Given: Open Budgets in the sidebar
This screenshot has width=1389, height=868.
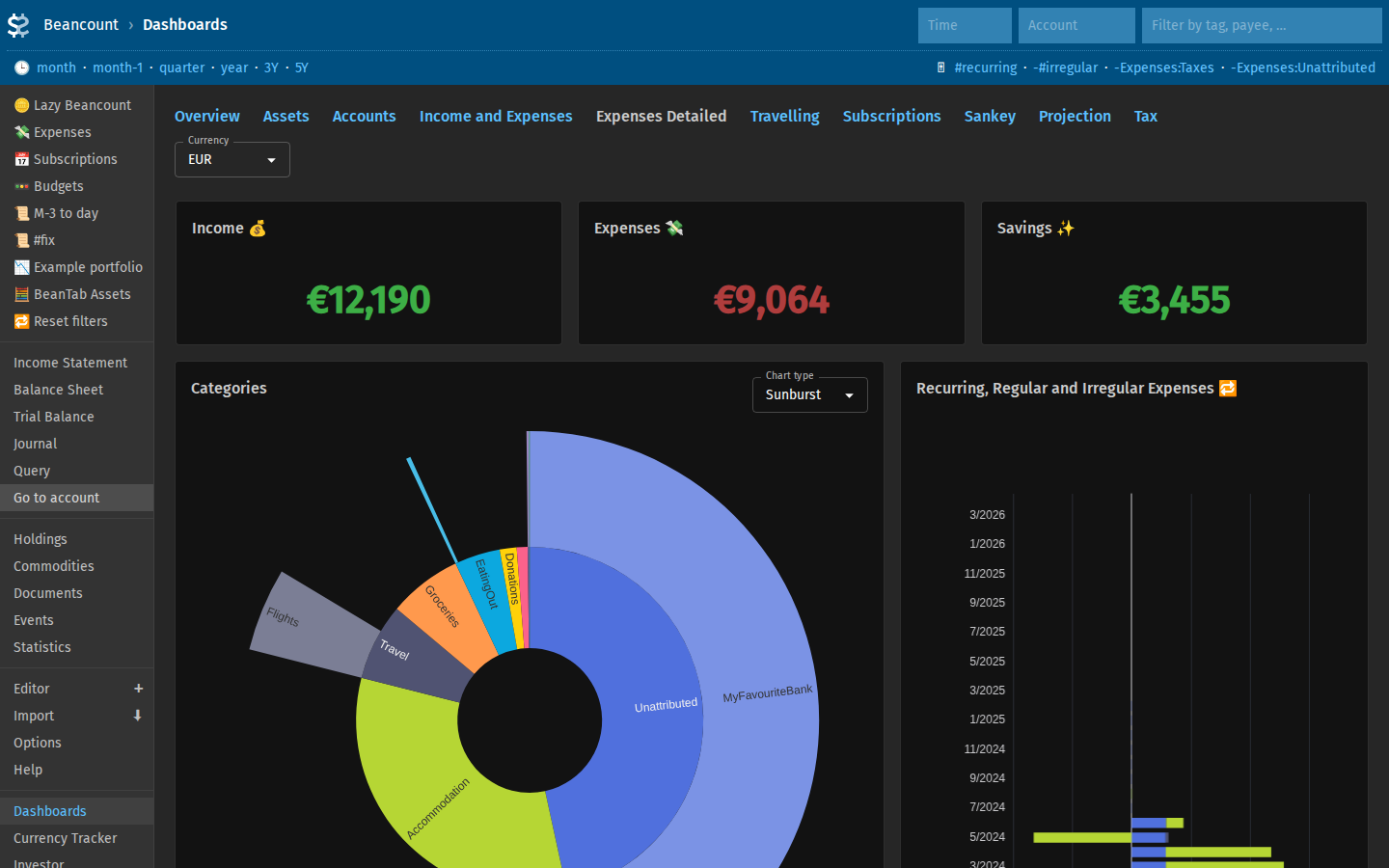Looking at the screenshot, I should tap(77, 186).
